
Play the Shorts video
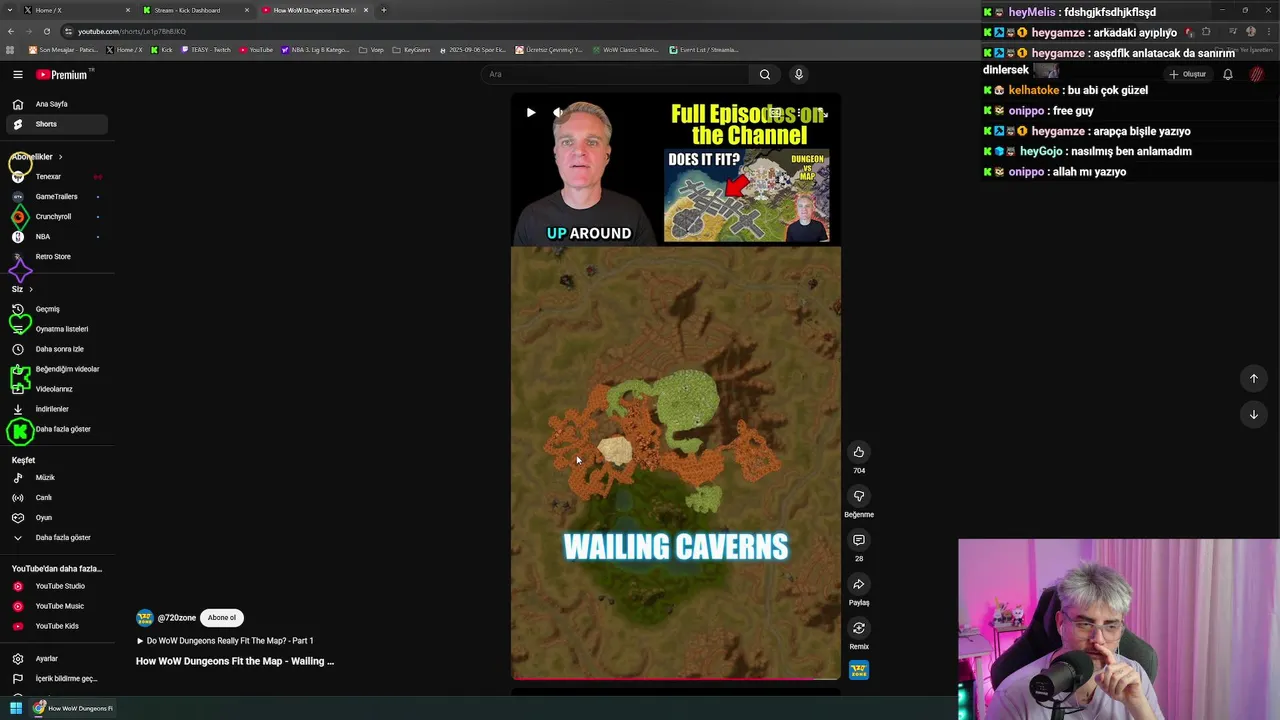(x=531, y=113)
